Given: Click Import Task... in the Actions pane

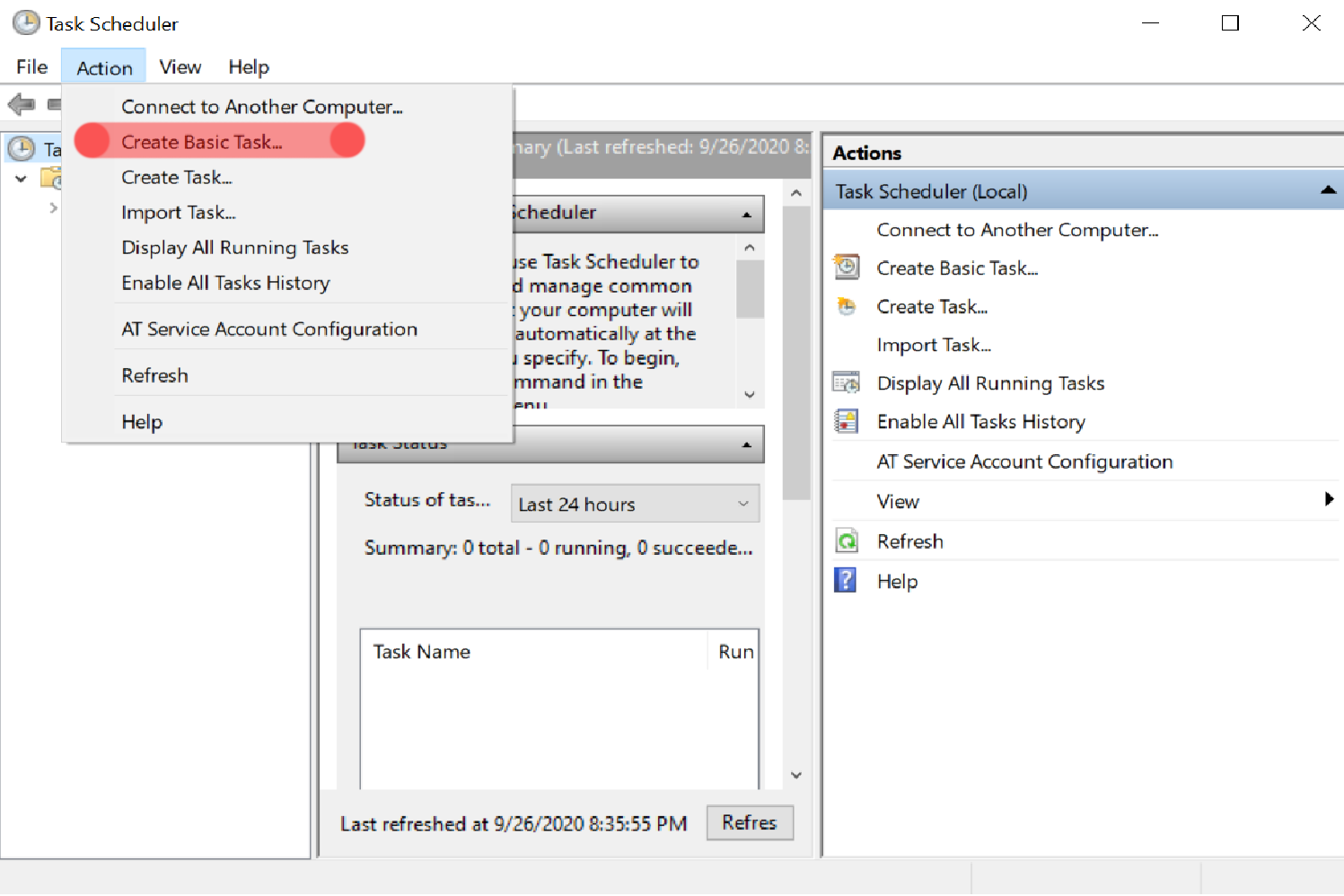Looking at the screenshot, I should 934,346.
